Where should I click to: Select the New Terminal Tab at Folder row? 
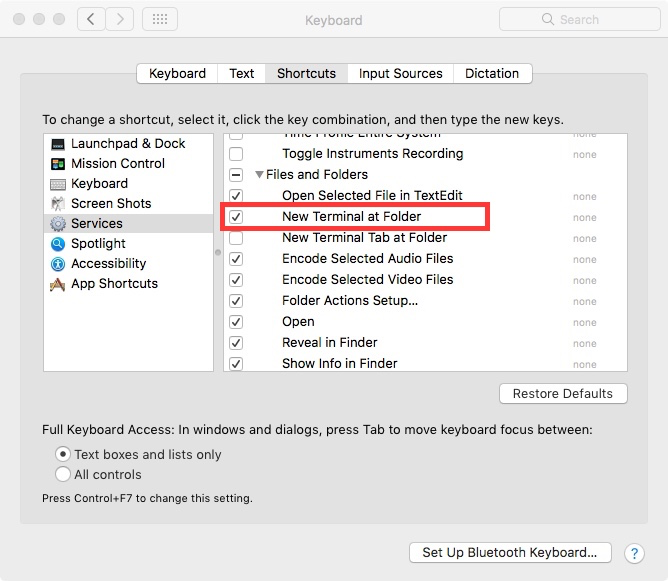[425, 238]
